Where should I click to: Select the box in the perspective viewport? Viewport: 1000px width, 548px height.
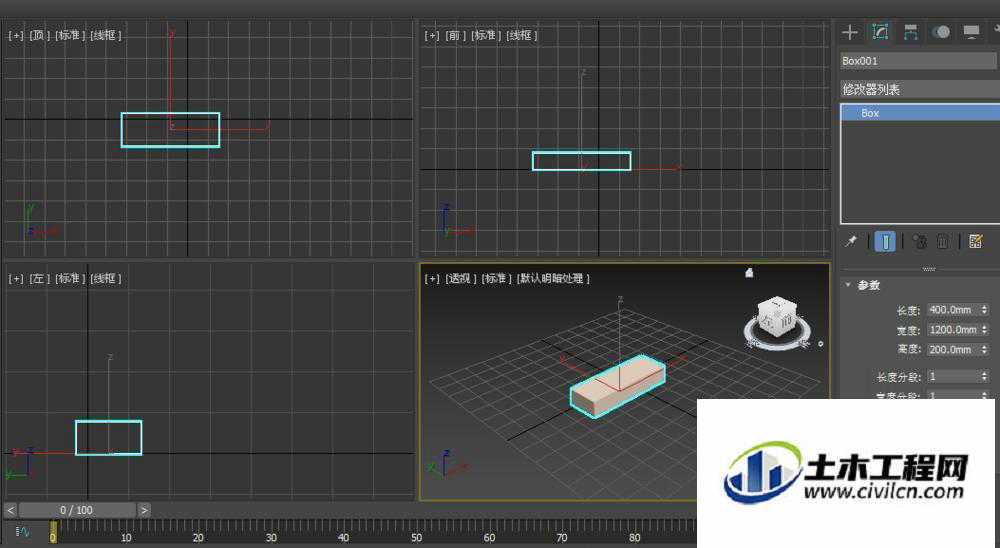618,387
